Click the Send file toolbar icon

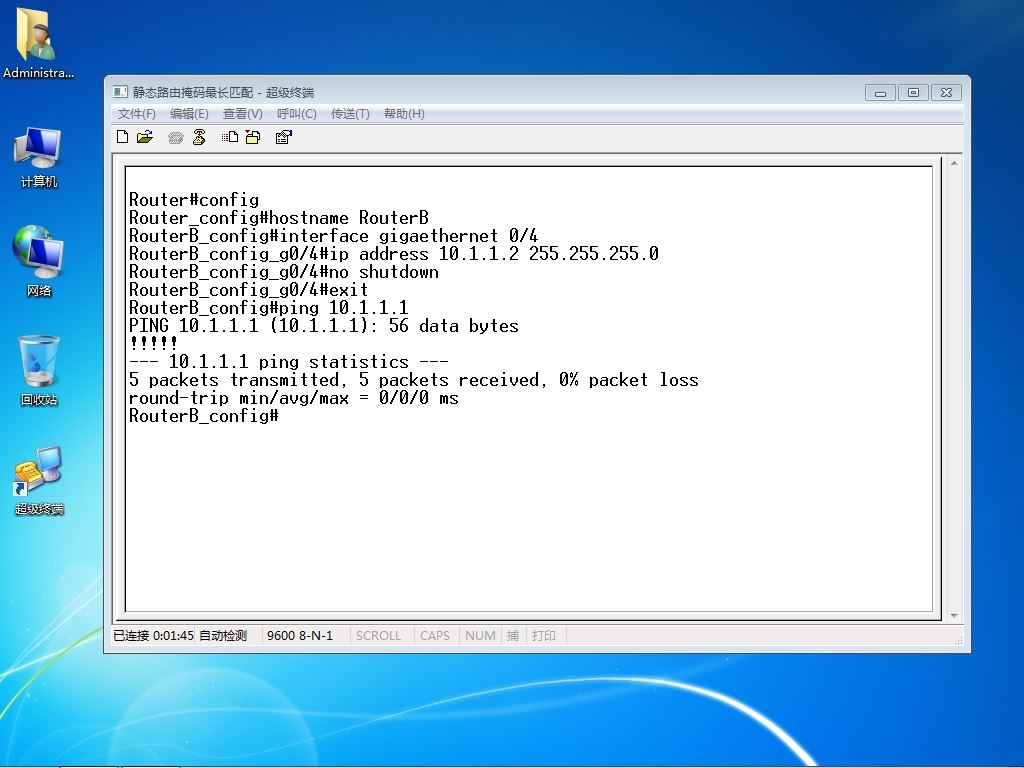click(229, 136)
